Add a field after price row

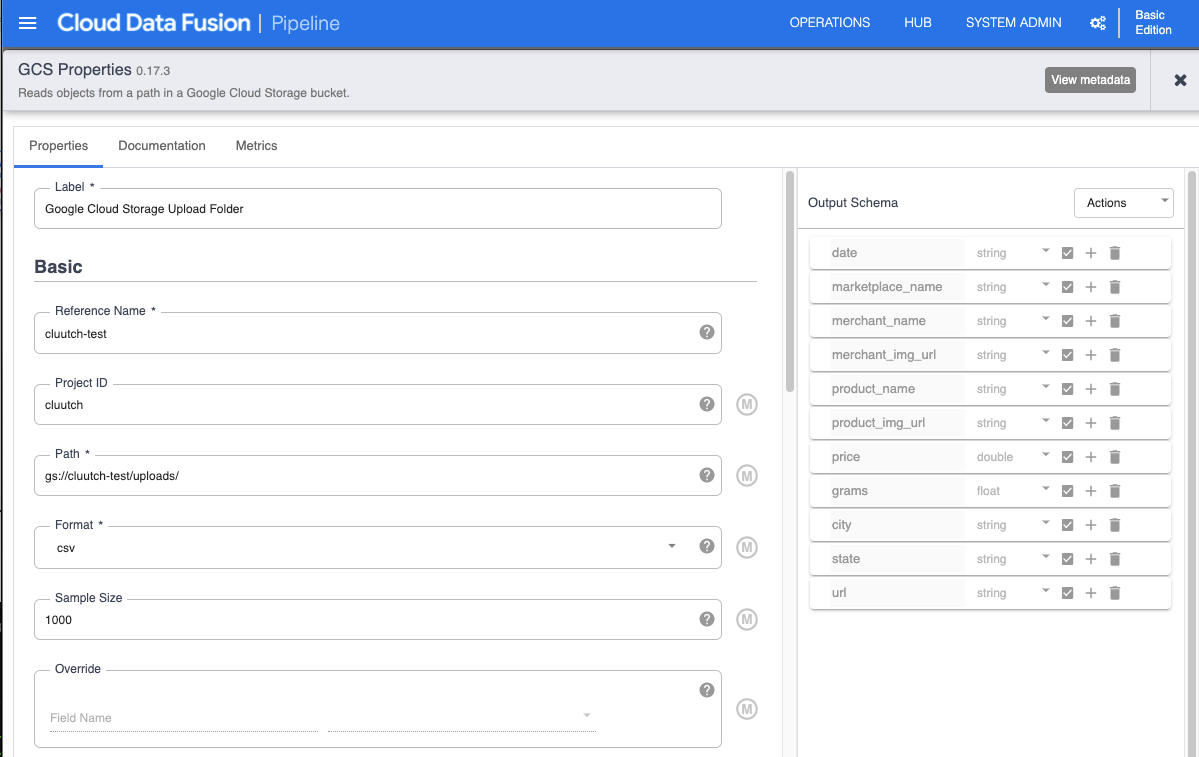coord(1090,457)
